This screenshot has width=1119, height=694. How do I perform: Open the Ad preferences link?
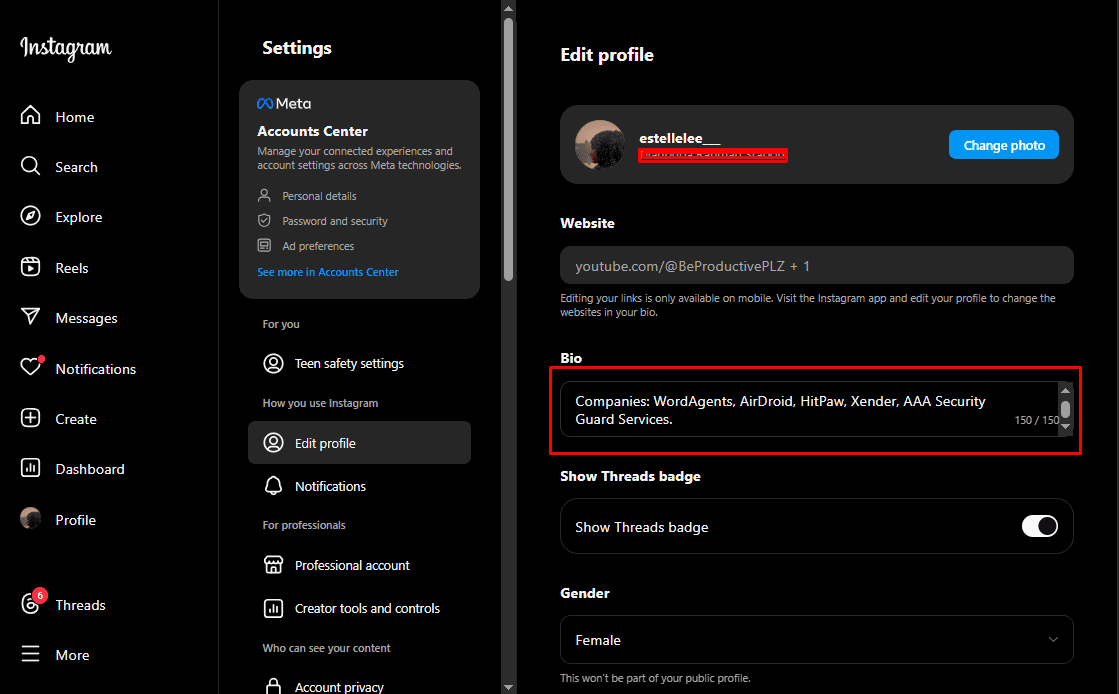318,246
